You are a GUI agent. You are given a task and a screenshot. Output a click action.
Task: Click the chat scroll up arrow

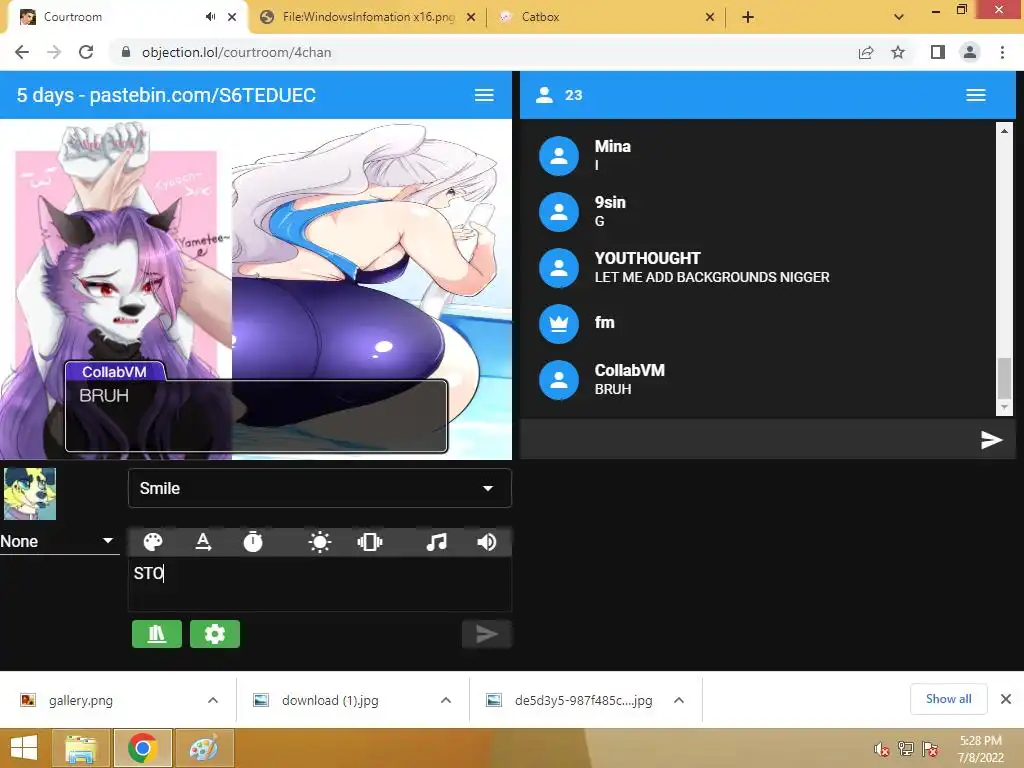pos(1004,131)
